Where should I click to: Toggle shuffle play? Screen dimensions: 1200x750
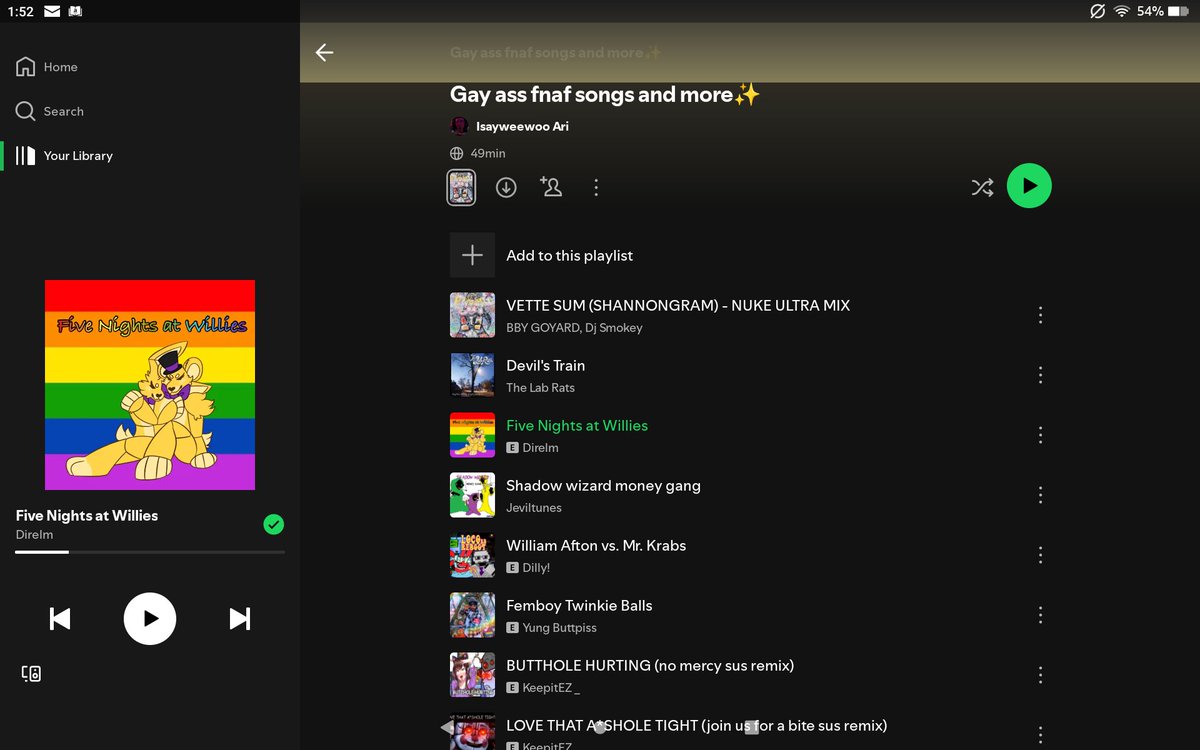point(982,187)
